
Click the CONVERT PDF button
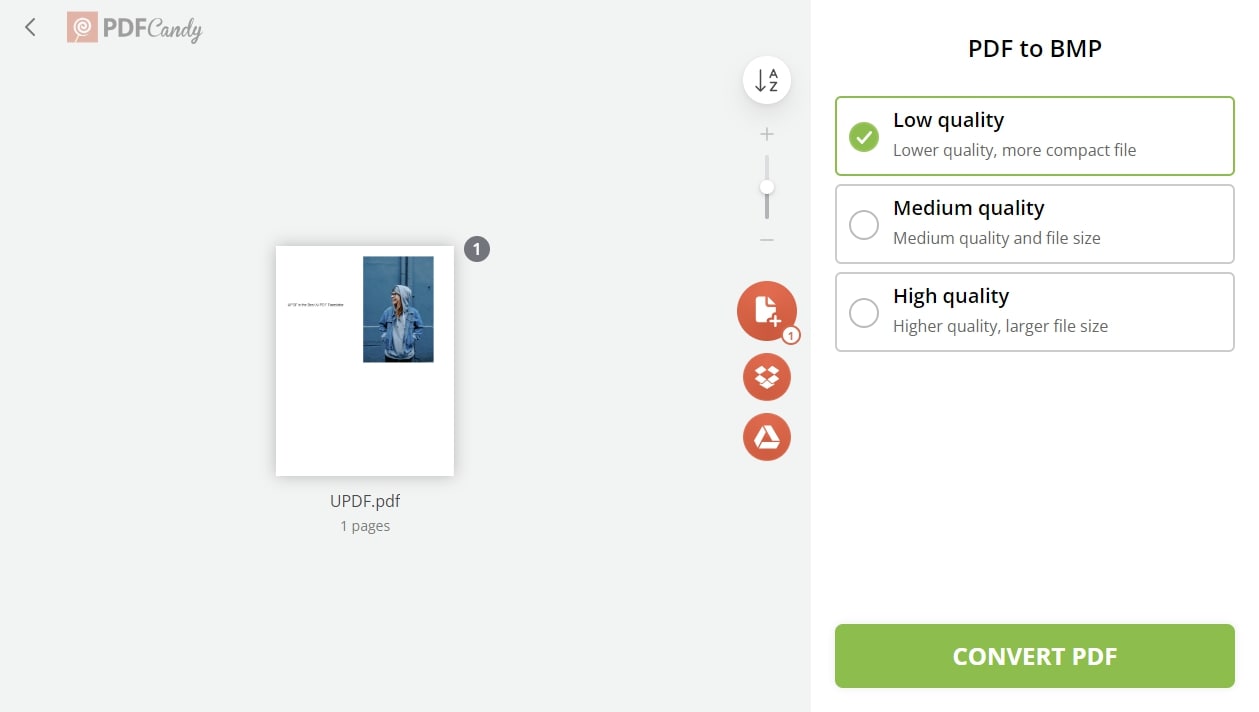pyautogui.click(x=1034, y=656)
